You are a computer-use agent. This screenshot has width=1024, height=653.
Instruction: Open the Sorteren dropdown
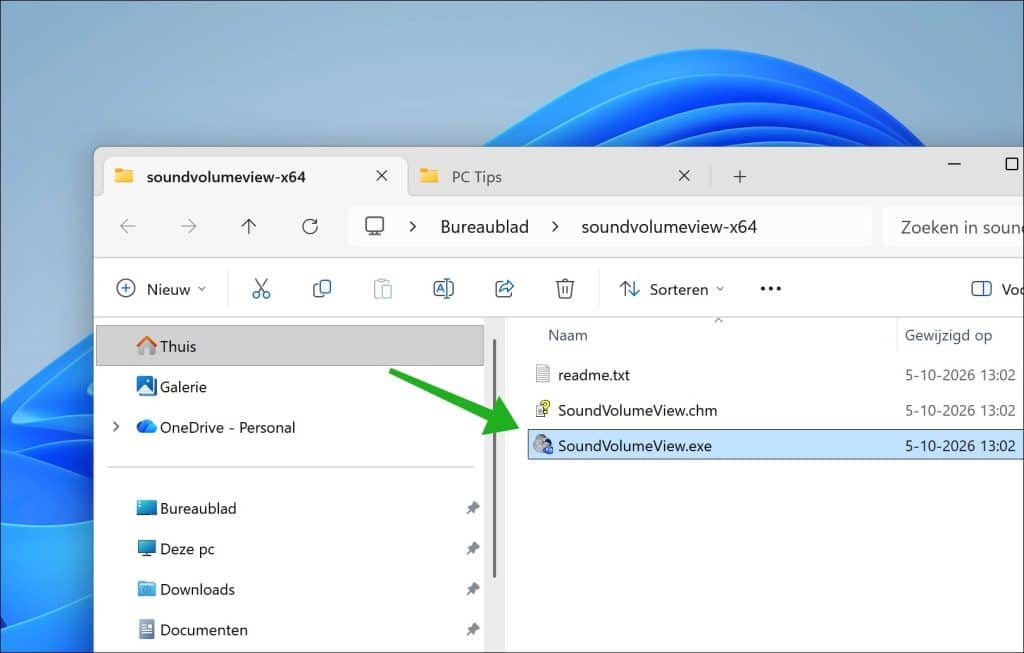click(673, 289)
